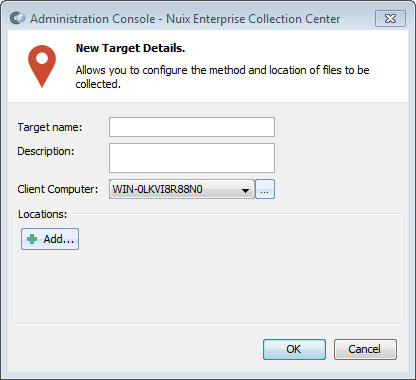The image size is (416, 380).
Task: Click the "Client Computer:" label
Action: tap(58, 189)
